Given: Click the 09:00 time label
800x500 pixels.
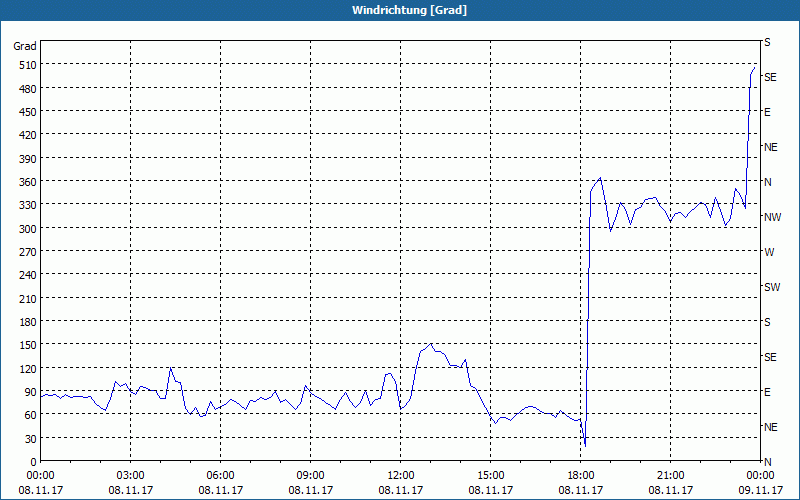Looking at the screenshot, I should [x=311, y=476].
